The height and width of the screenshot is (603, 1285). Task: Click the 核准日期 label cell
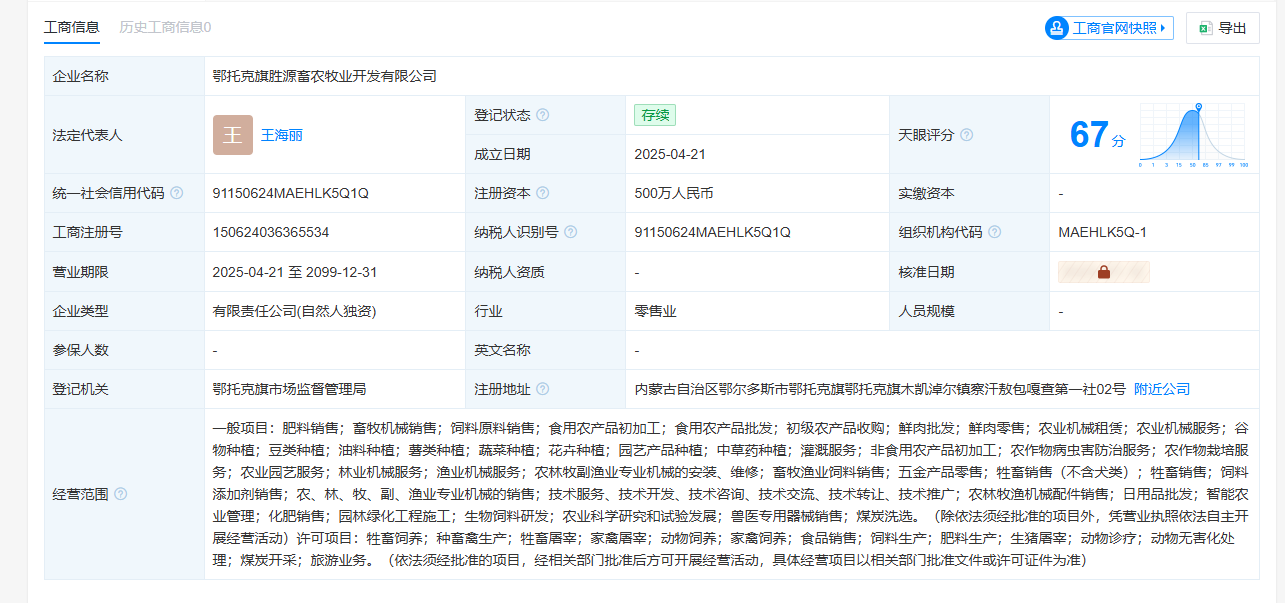[969, 272]
